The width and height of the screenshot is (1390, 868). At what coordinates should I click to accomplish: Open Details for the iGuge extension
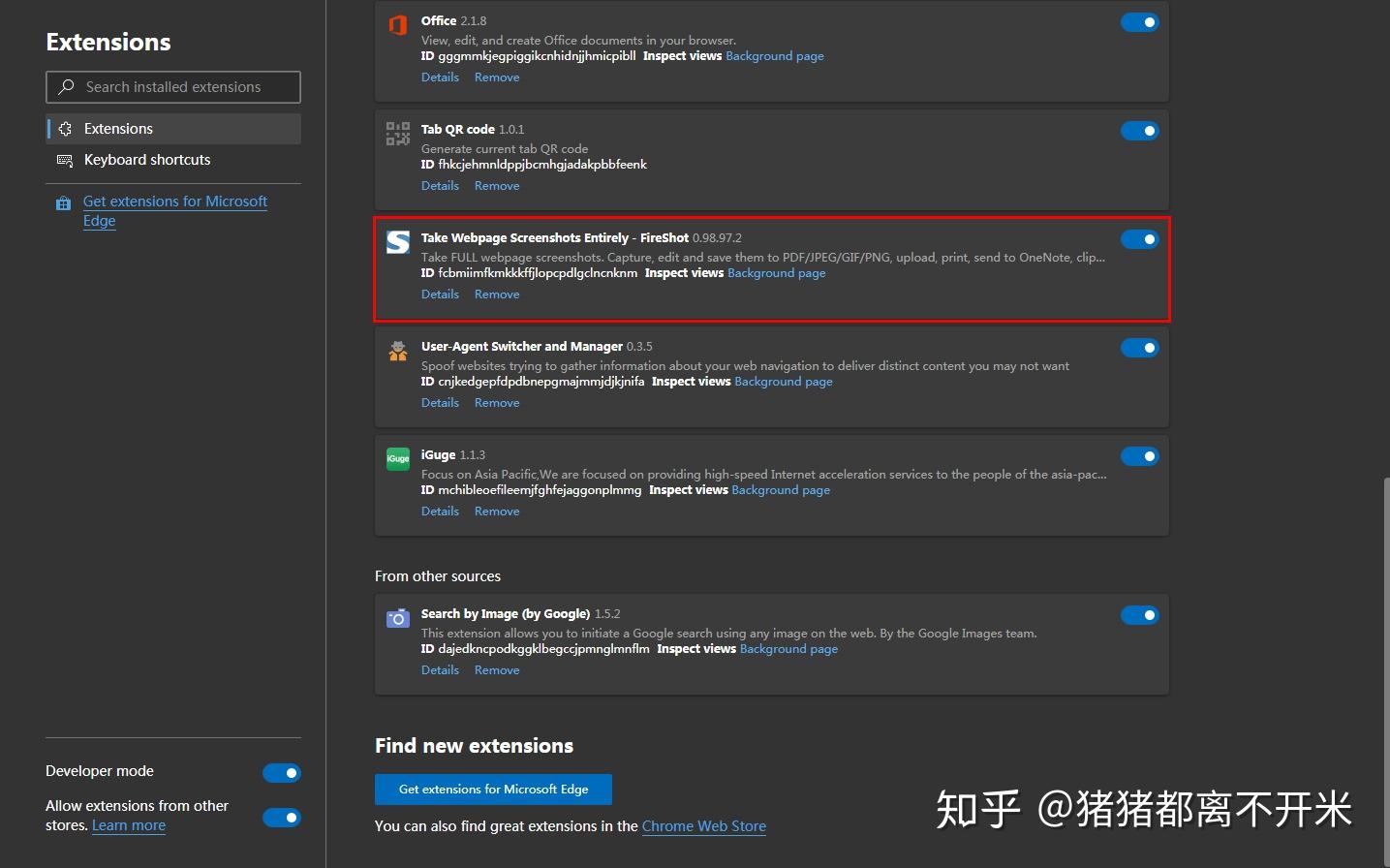coord(440,511)
